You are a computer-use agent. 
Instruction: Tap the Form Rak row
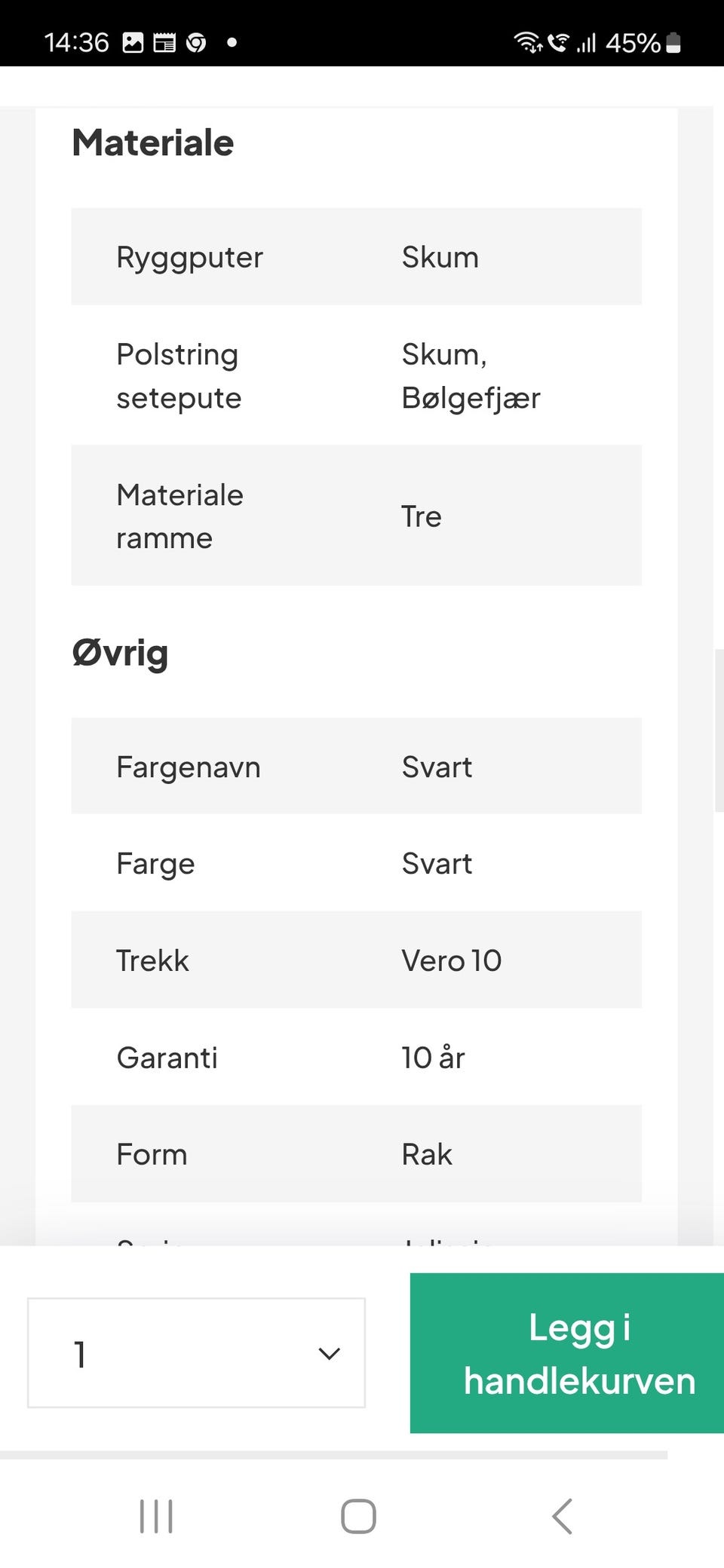(356, 1154)
